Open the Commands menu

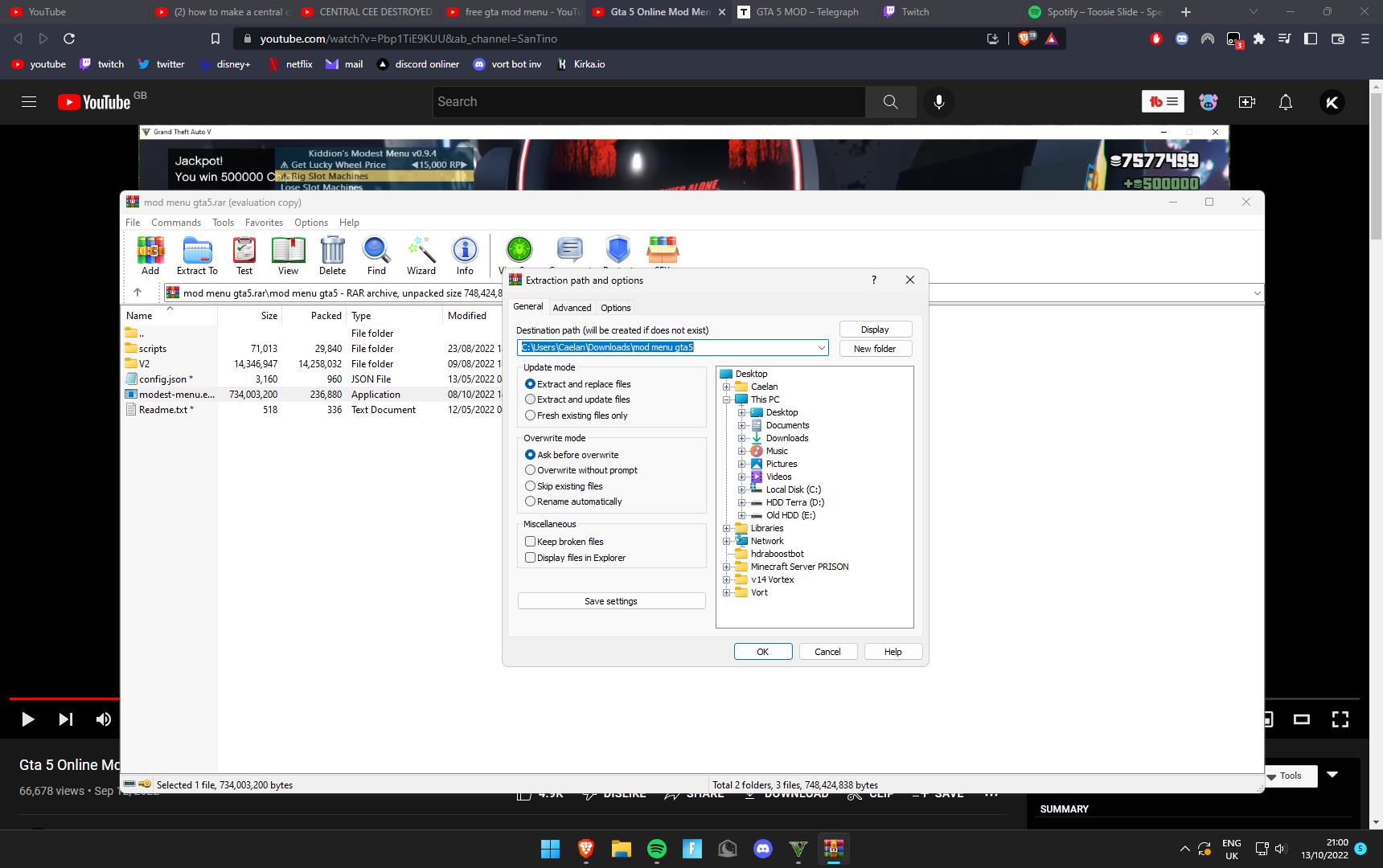click(x=175, y=223)
